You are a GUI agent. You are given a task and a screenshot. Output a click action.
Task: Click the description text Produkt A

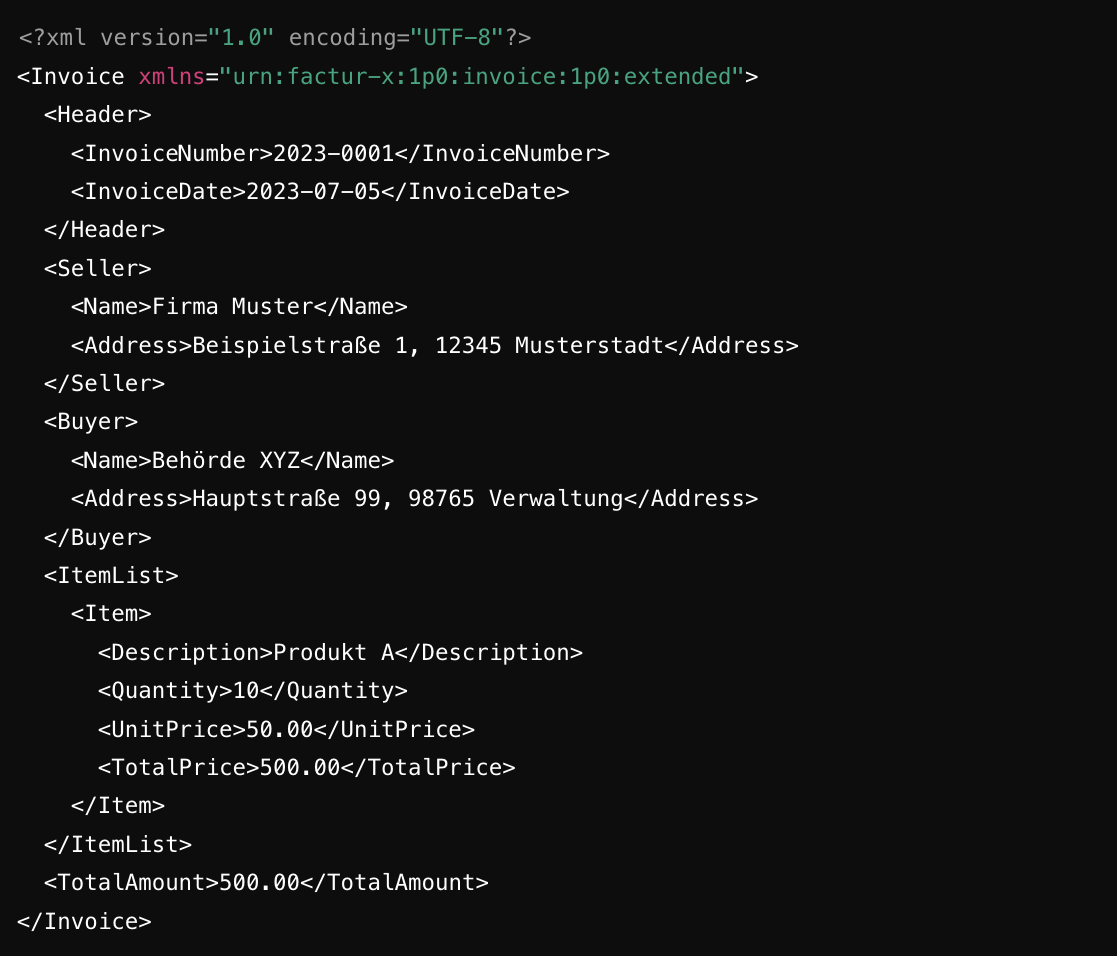pos(333,652)
